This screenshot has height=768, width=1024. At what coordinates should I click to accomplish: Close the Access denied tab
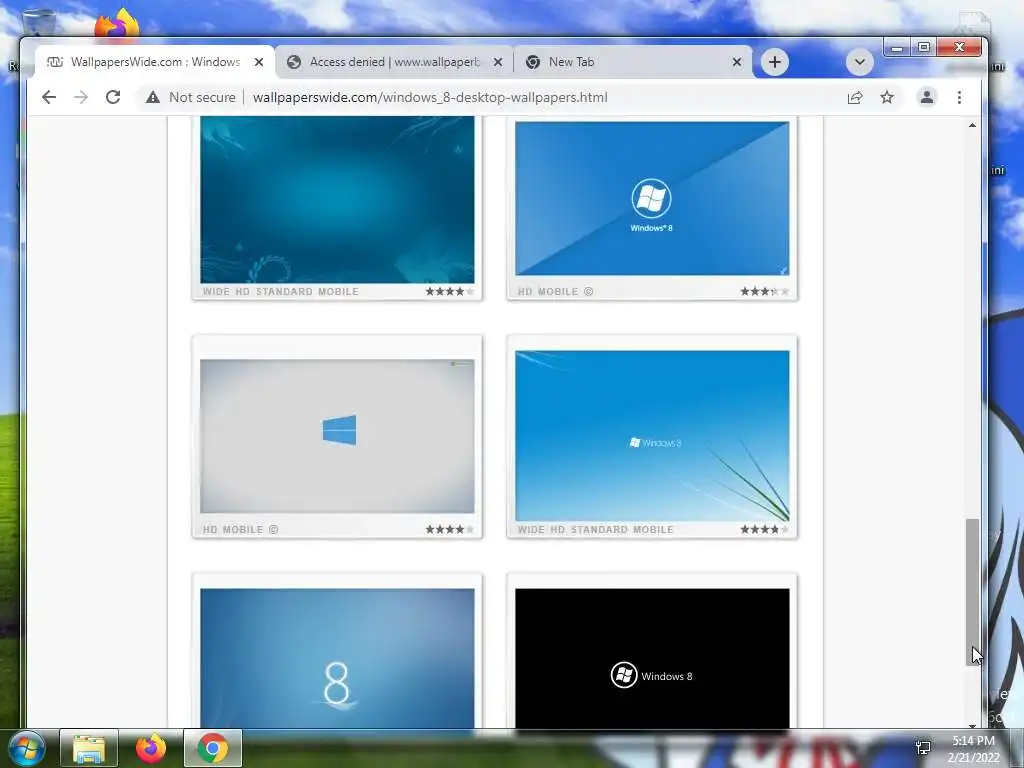coord(498,62)
